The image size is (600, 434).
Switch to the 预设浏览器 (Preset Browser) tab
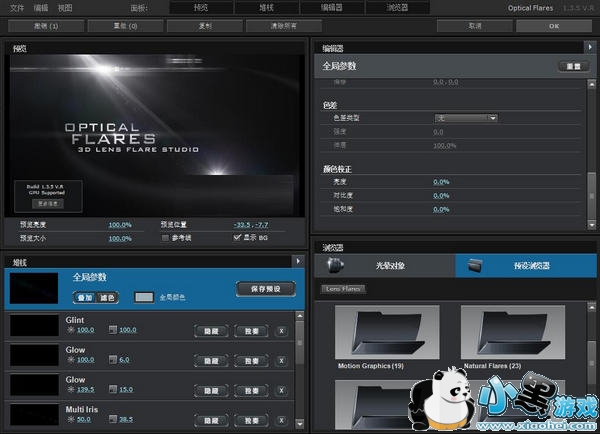(x=526, y=265)
